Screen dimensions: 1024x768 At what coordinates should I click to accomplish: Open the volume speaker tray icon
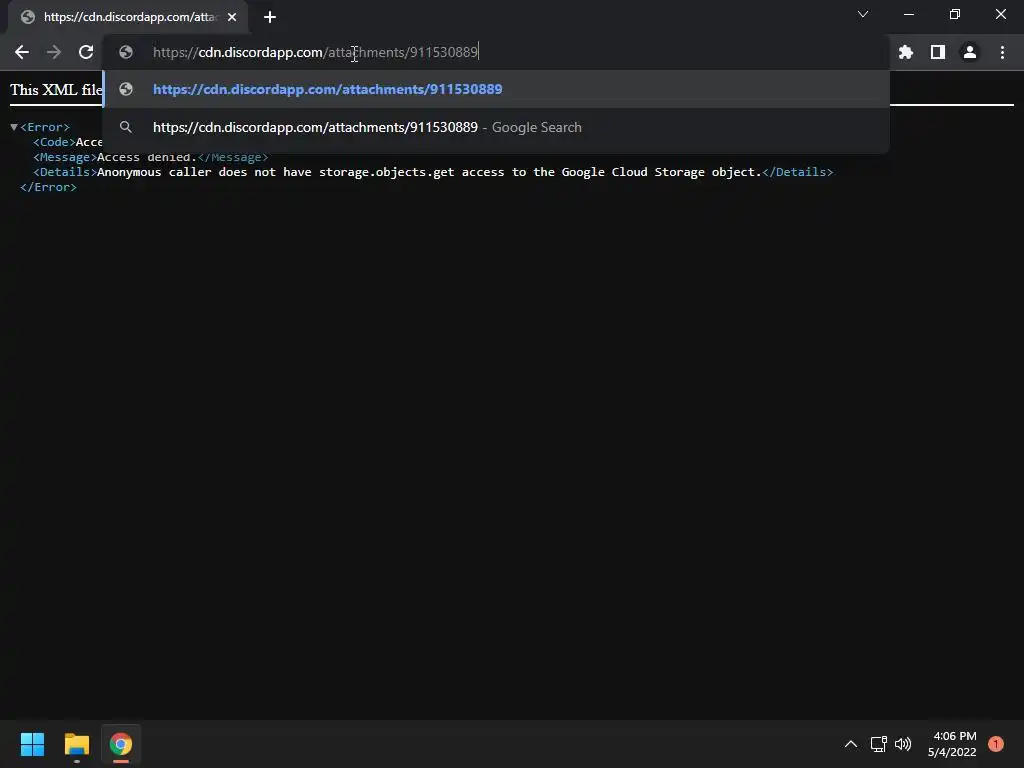click(903, 744)
